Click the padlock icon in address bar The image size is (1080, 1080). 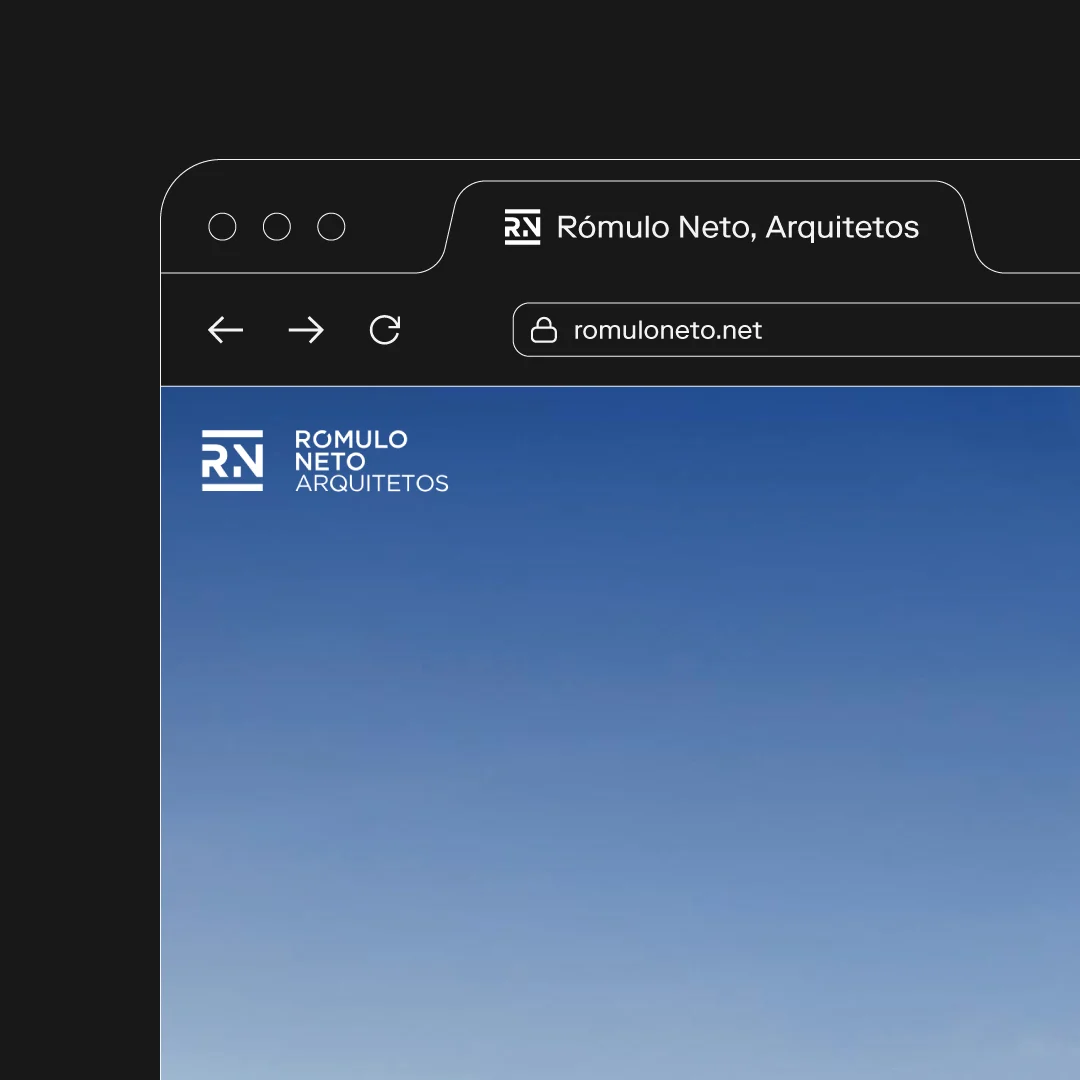coord(543,330)
